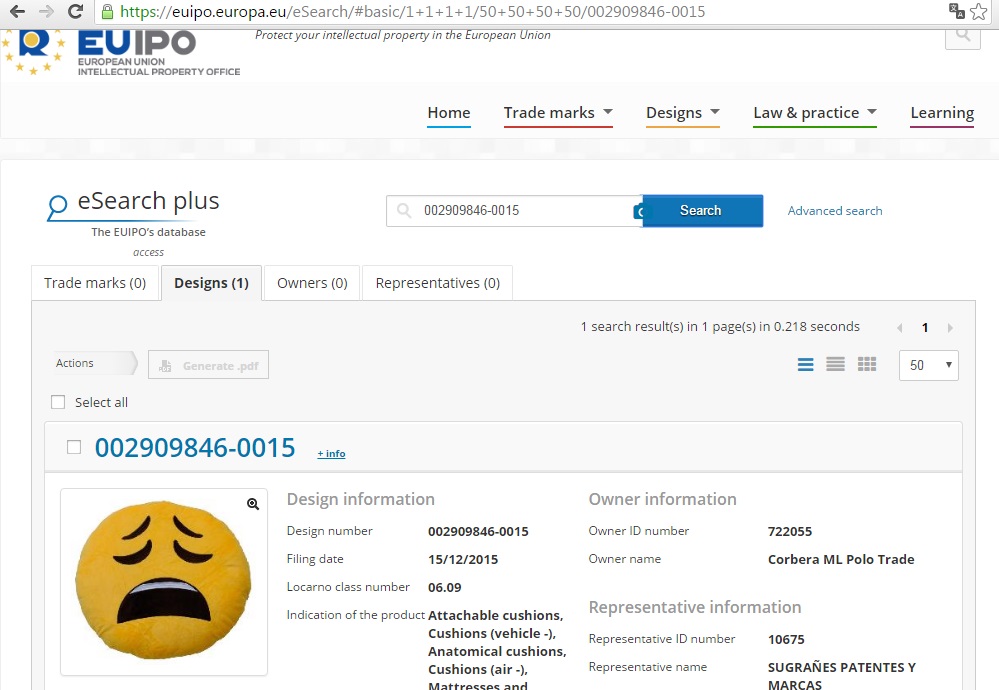Check the box for design 002909846-0015
The image size is (999, 690).
coord(74,447)
